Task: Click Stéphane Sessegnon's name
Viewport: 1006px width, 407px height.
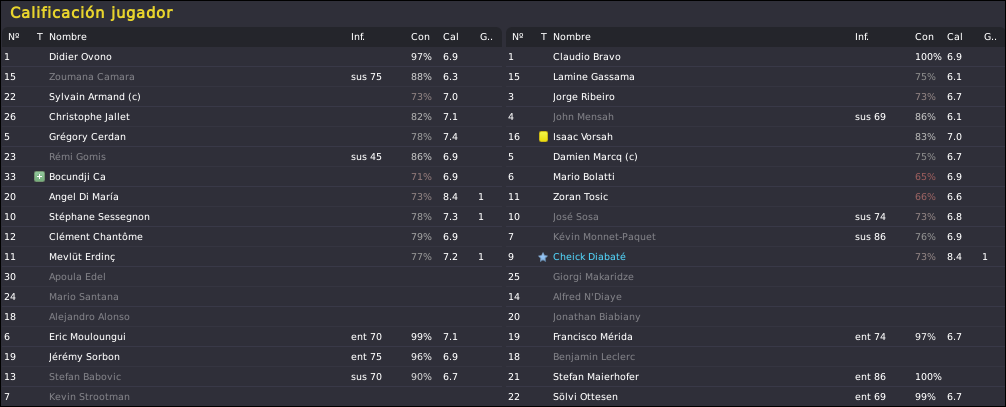Action: click(x=99, y=217)
